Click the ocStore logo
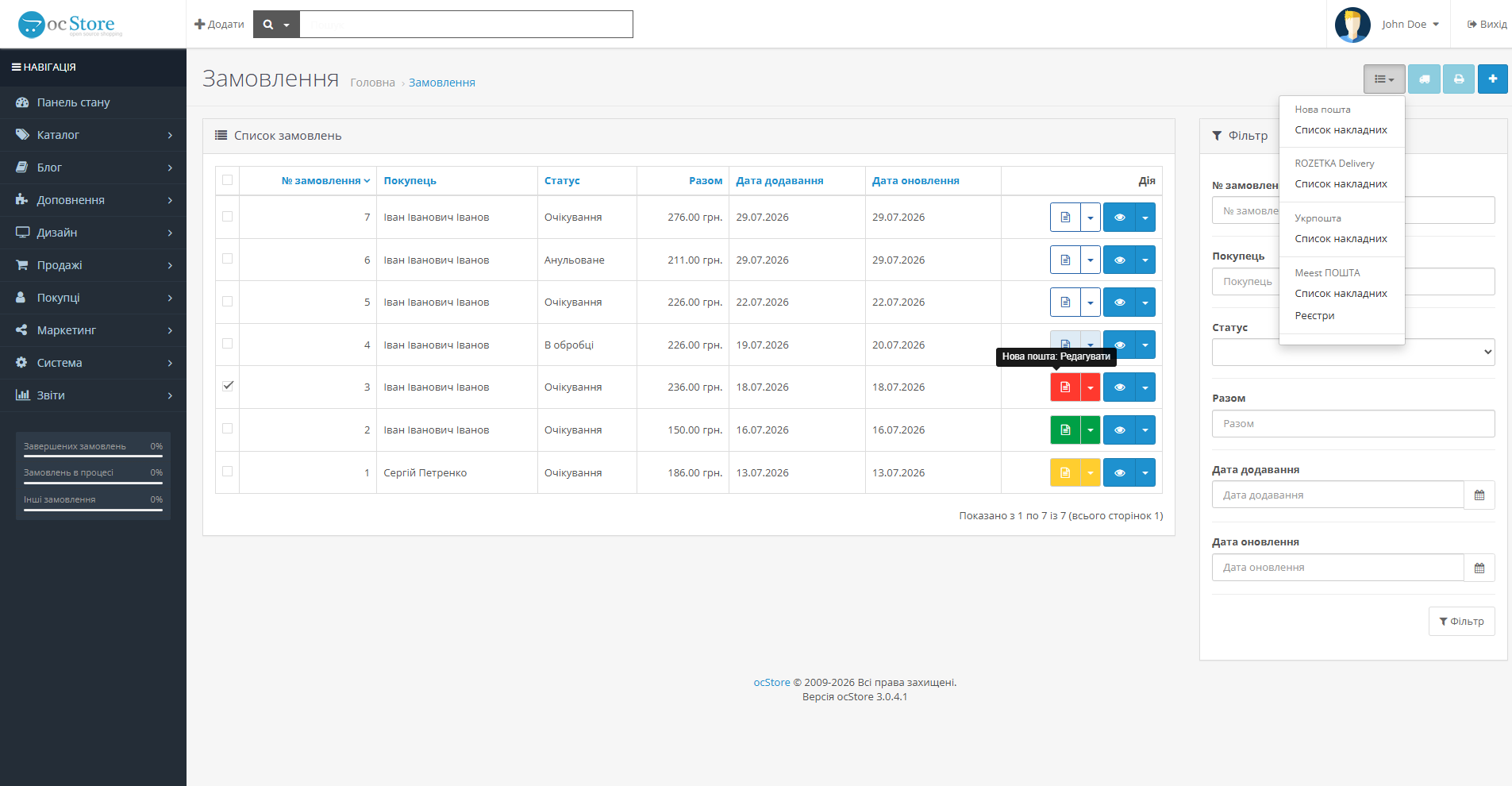1512x786 pixels. 70,25
